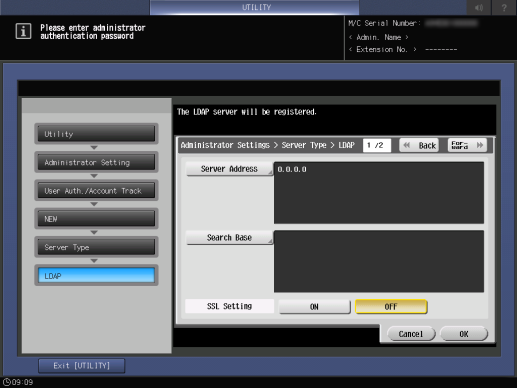Click the clock icon in status bar
Screen dimensions: 517x388
tap(7, 382)
